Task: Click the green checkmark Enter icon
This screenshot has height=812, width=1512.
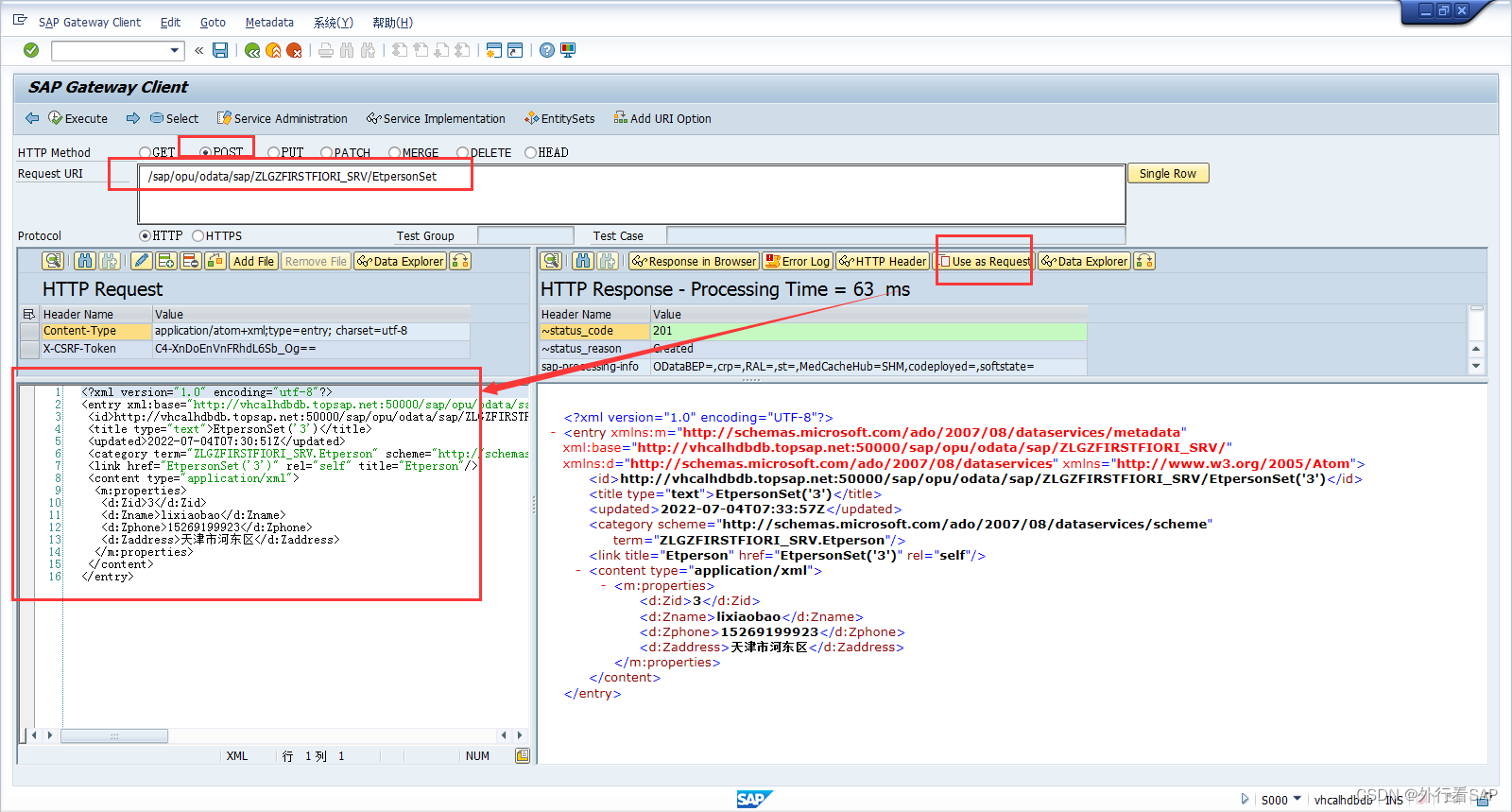Action: click(31, 50)
